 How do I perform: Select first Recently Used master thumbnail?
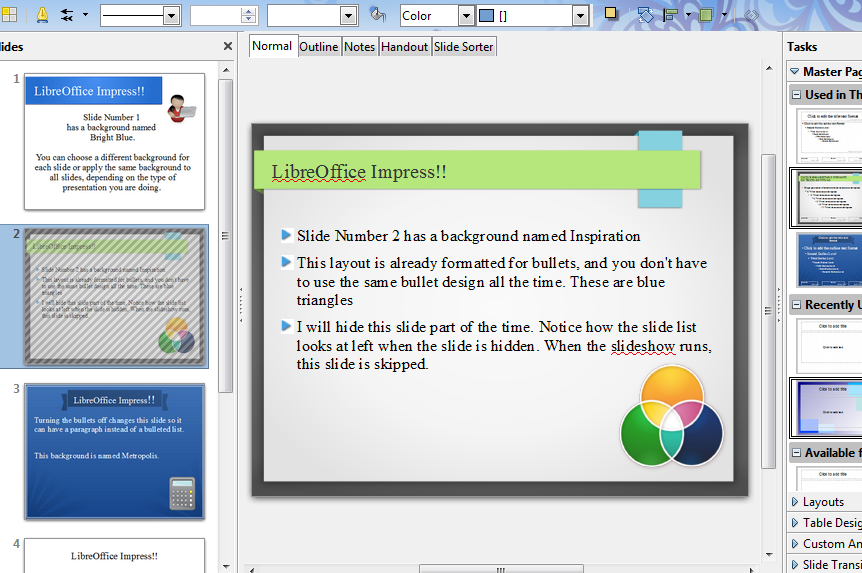tap(830, 346)
